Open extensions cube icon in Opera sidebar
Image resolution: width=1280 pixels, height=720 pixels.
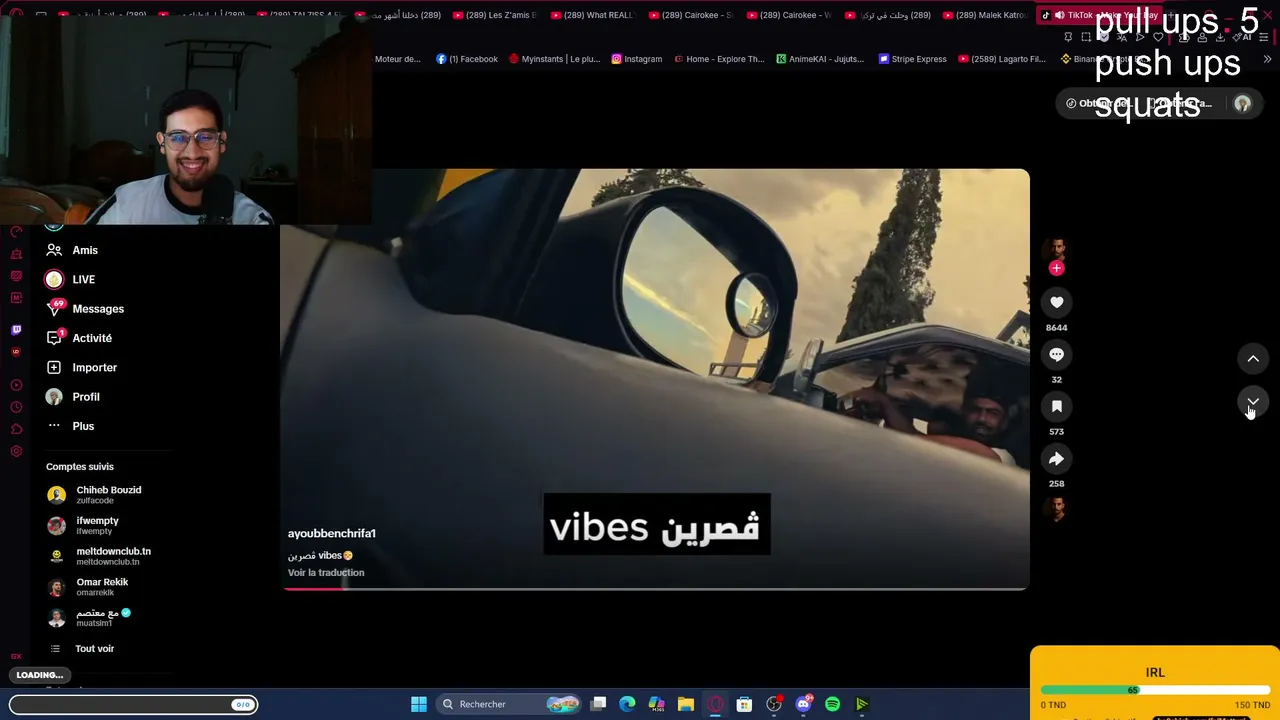(16, 429)
